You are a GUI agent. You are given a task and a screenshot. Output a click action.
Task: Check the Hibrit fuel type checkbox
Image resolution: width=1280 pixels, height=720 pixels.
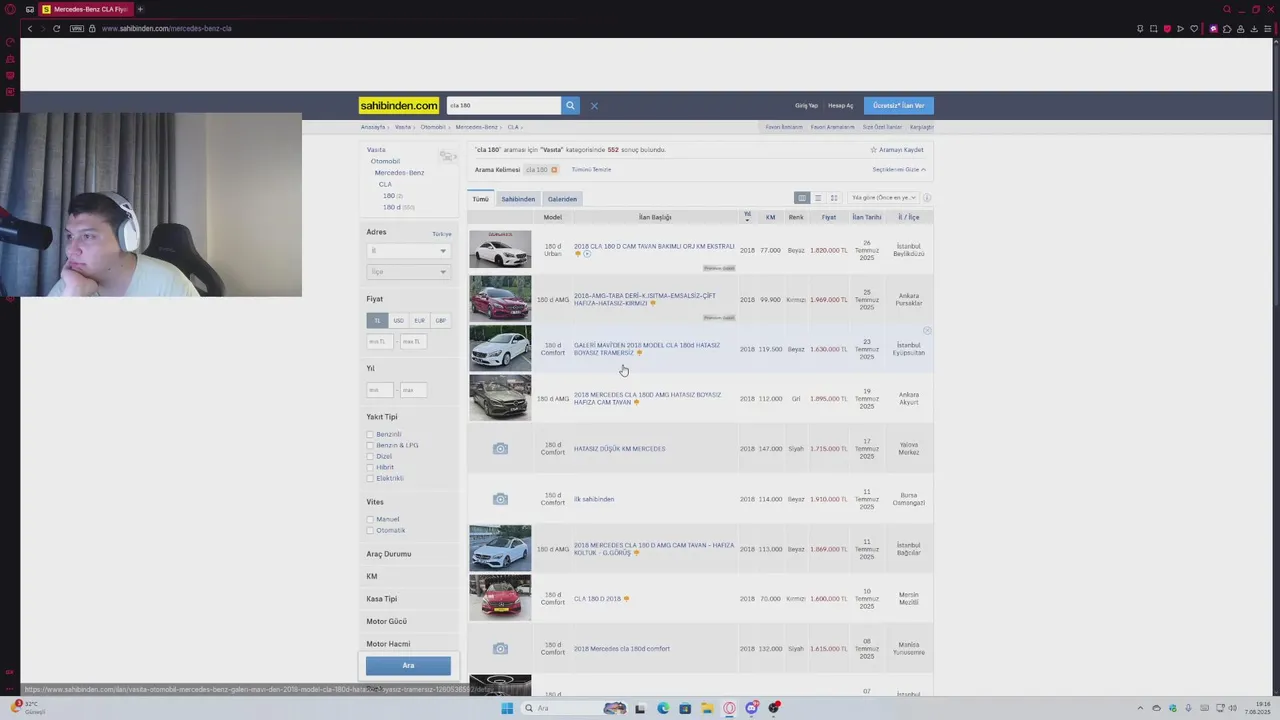click(370, 468)
